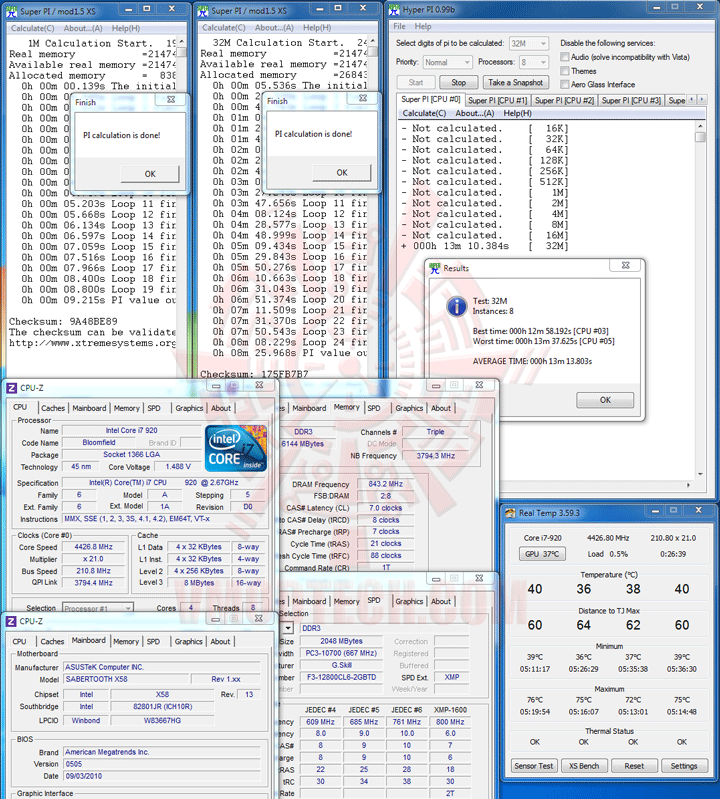Screen dimensions: 720x799
Task: Click the F3-12800CL6-2GBTD part number field
Action: click(341, 677)
